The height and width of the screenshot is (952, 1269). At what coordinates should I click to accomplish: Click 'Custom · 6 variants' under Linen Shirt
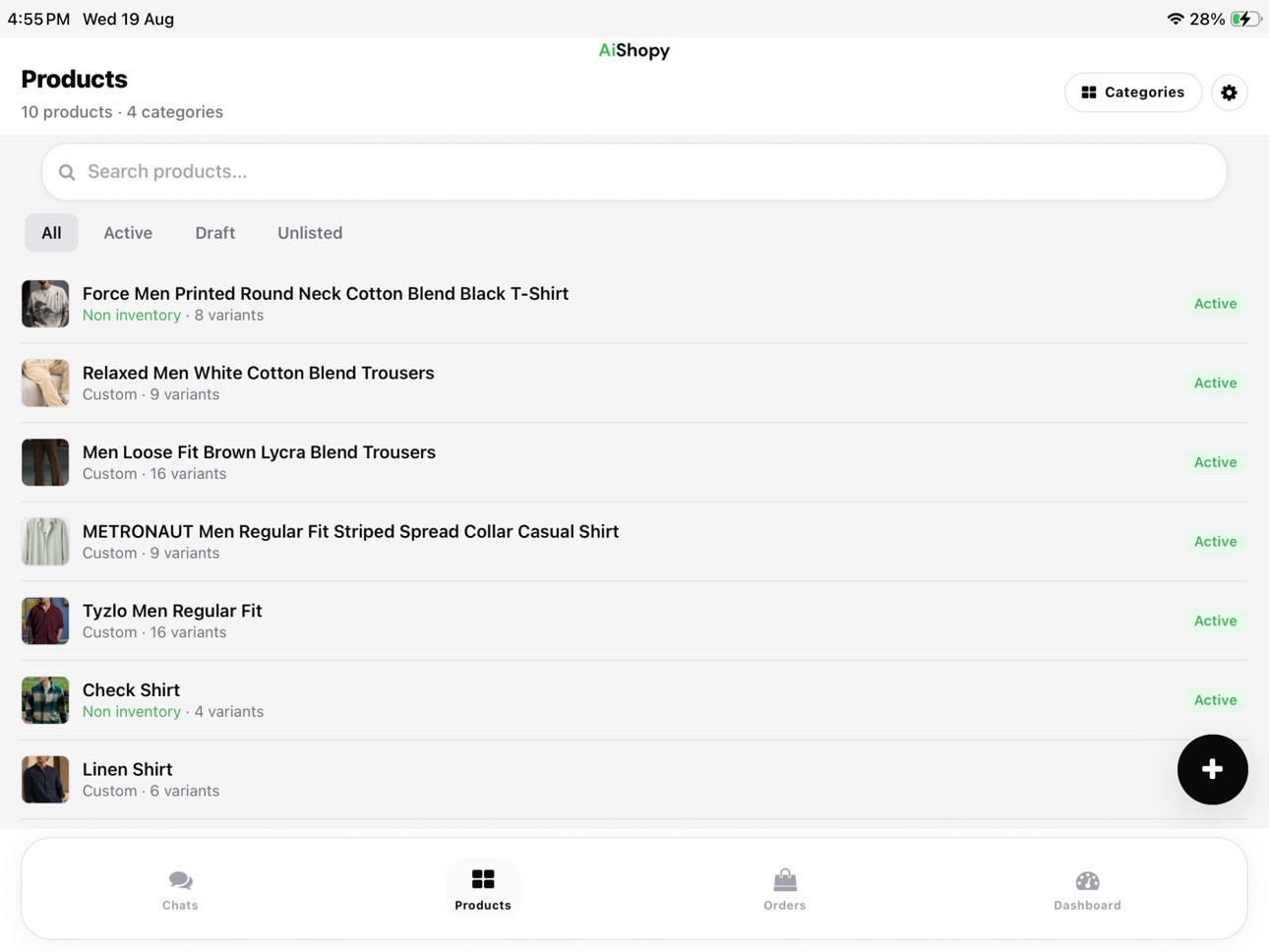tap(151, 791)
